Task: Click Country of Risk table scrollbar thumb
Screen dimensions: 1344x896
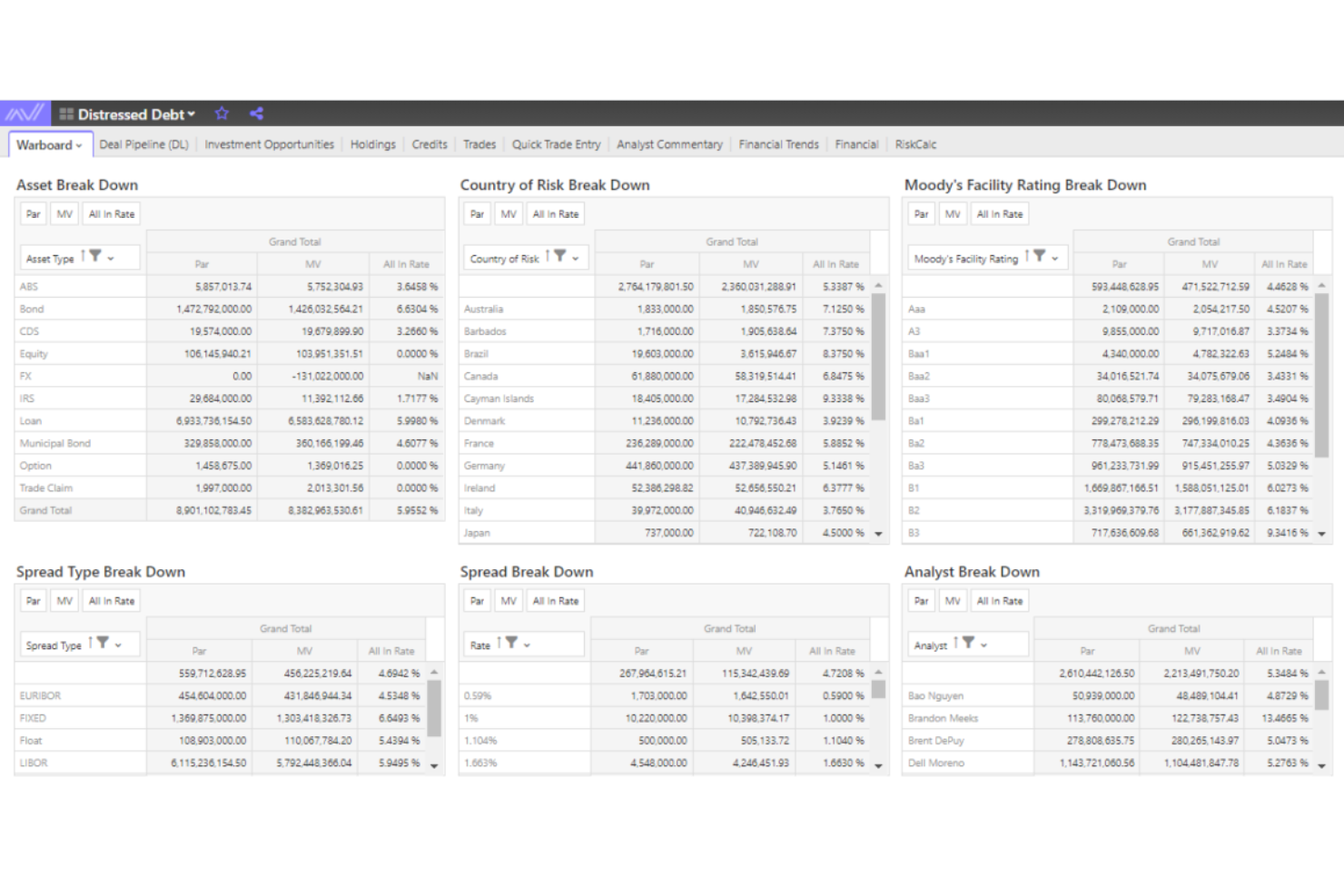Action: coord(878,357)
